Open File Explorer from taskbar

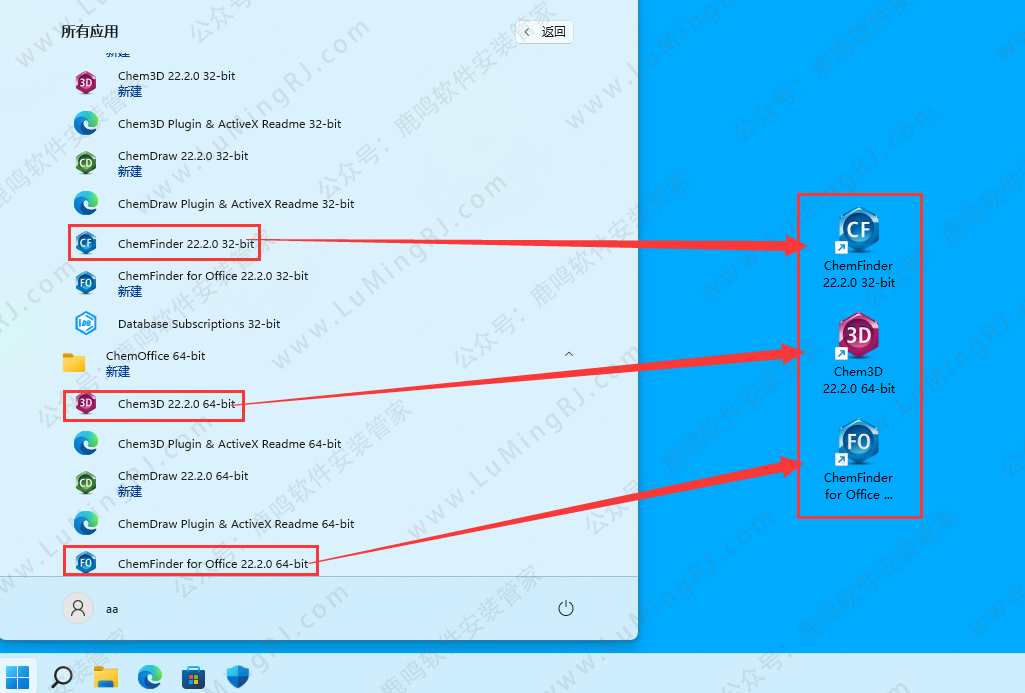[105, 677]
